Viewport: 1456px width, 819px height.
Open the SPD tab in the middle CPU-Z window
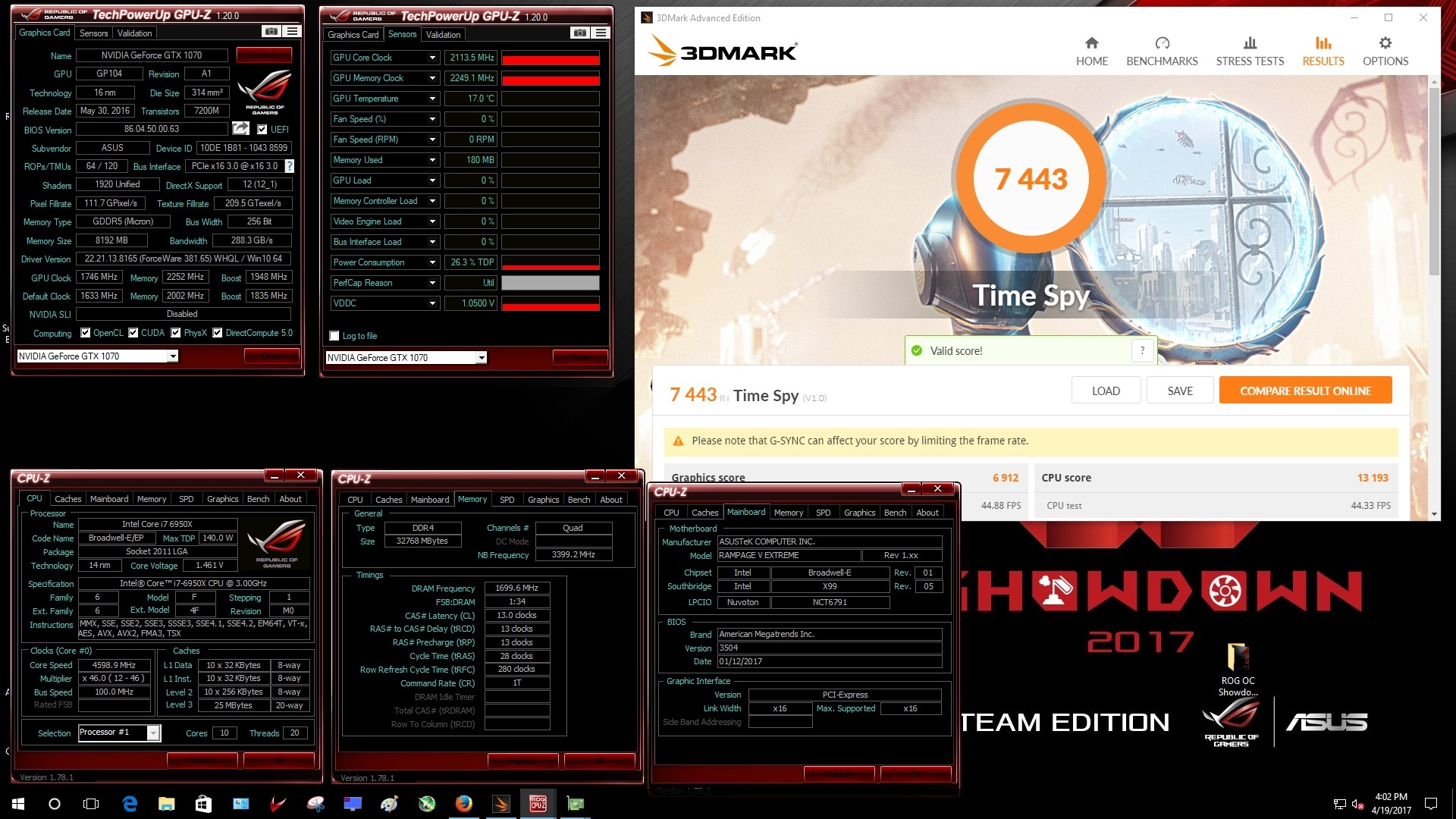click(x=507, y=500)
